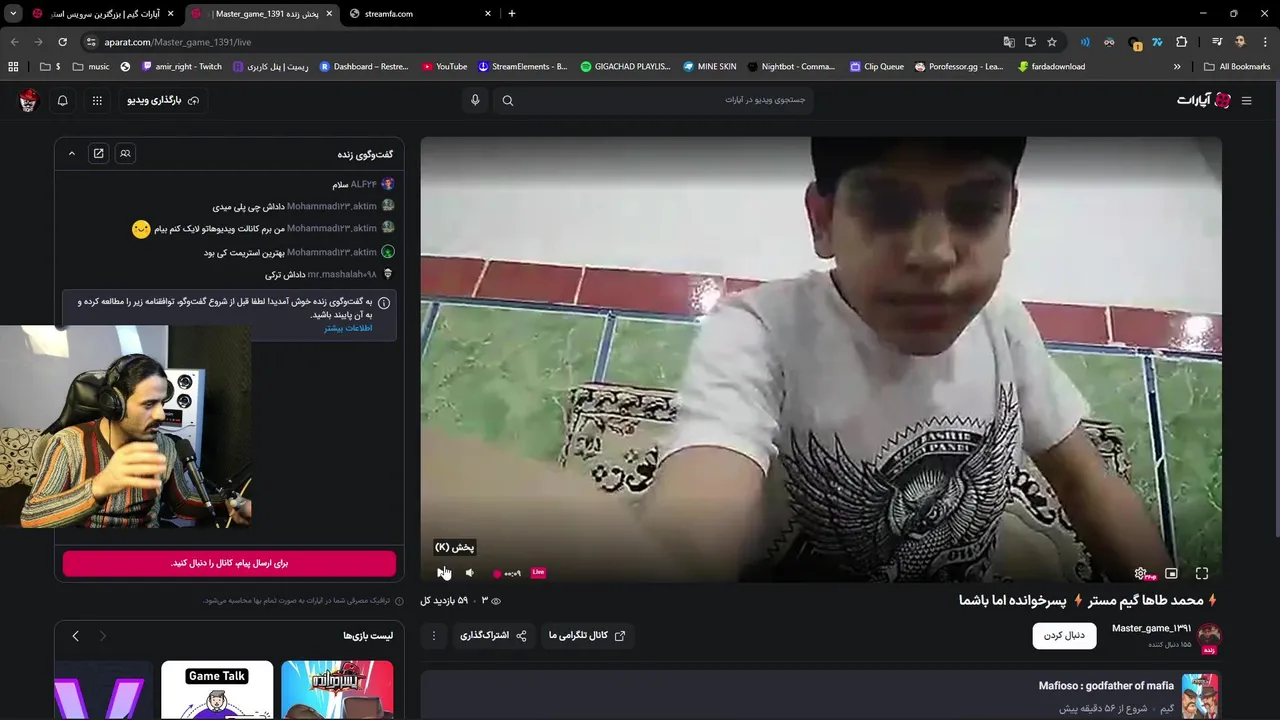Viewport: 1280px width, 720px height.
Task: Open the browser extensions puzzle icon
Action: [1182, 42]
